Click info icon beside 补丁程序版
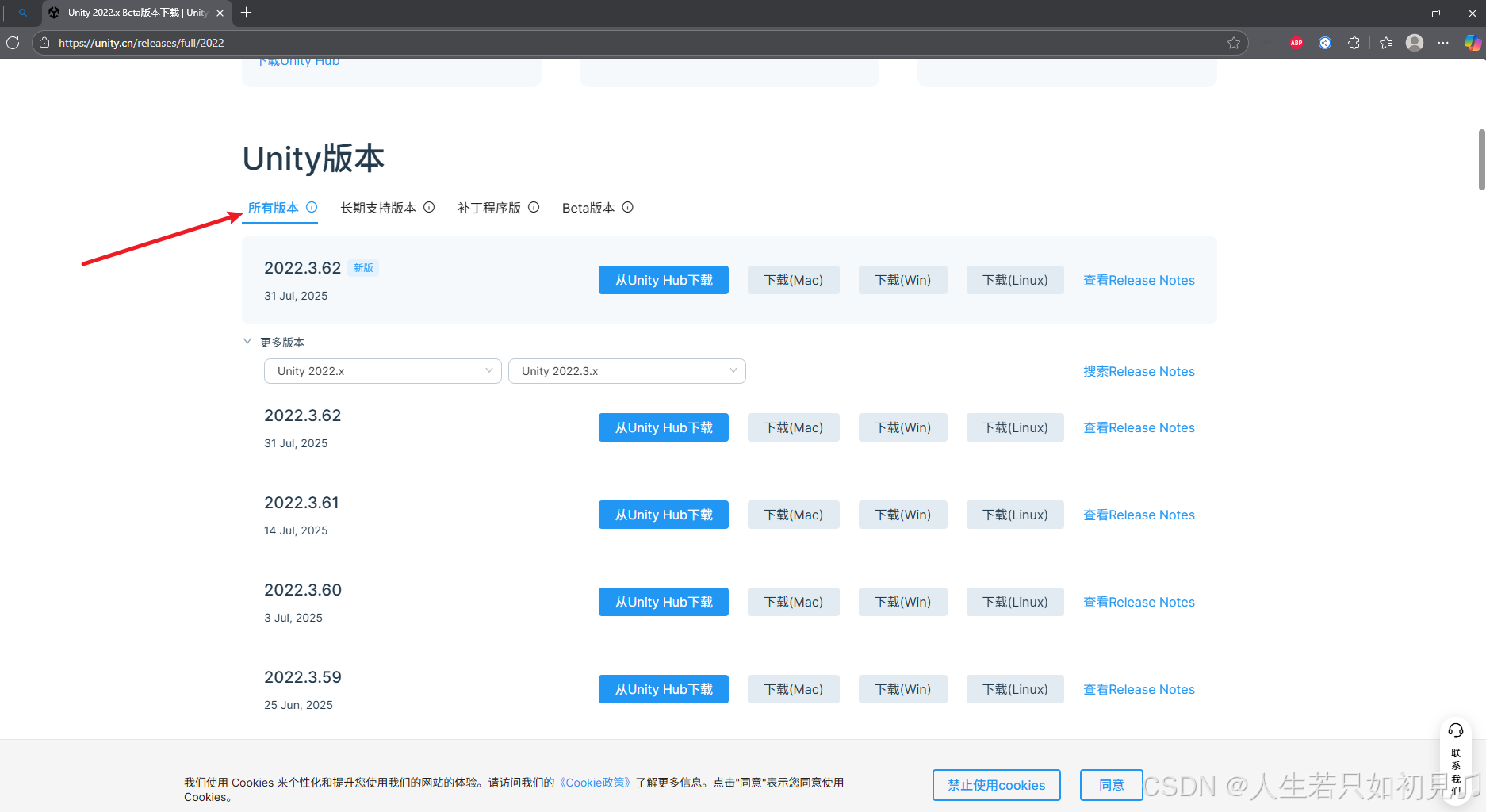1486x812 pixels. pyautogui.click(x=534, y=207)
